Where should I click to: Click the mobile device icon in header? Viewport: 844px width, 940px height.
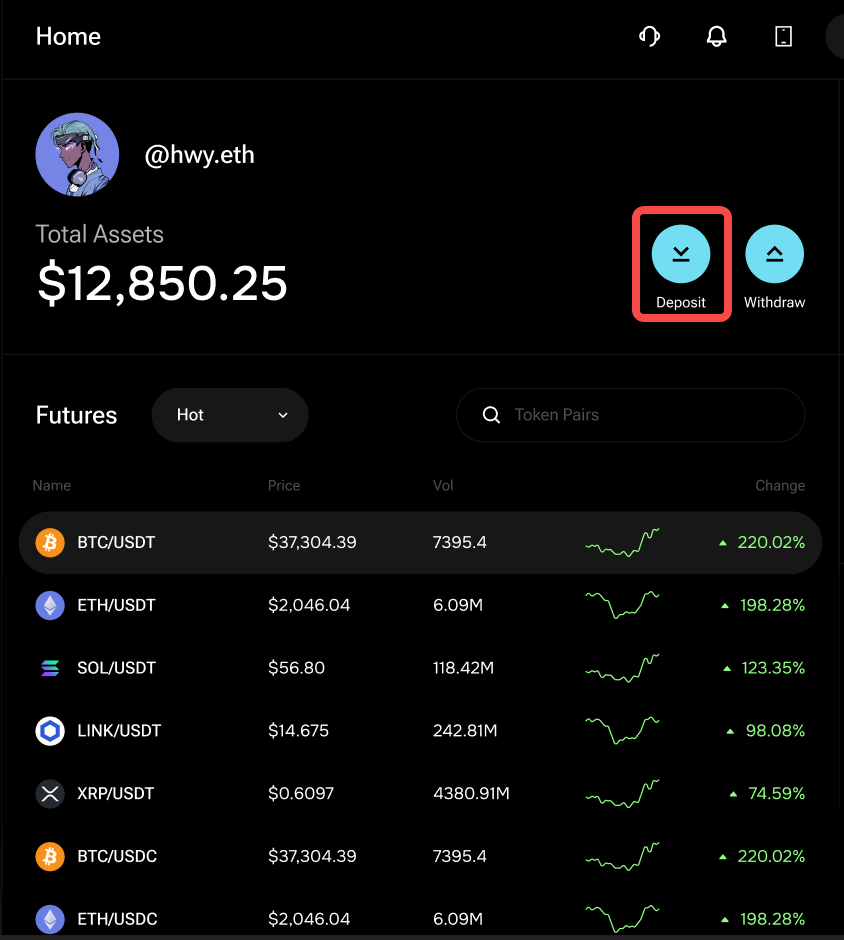(x=783, y=37)
